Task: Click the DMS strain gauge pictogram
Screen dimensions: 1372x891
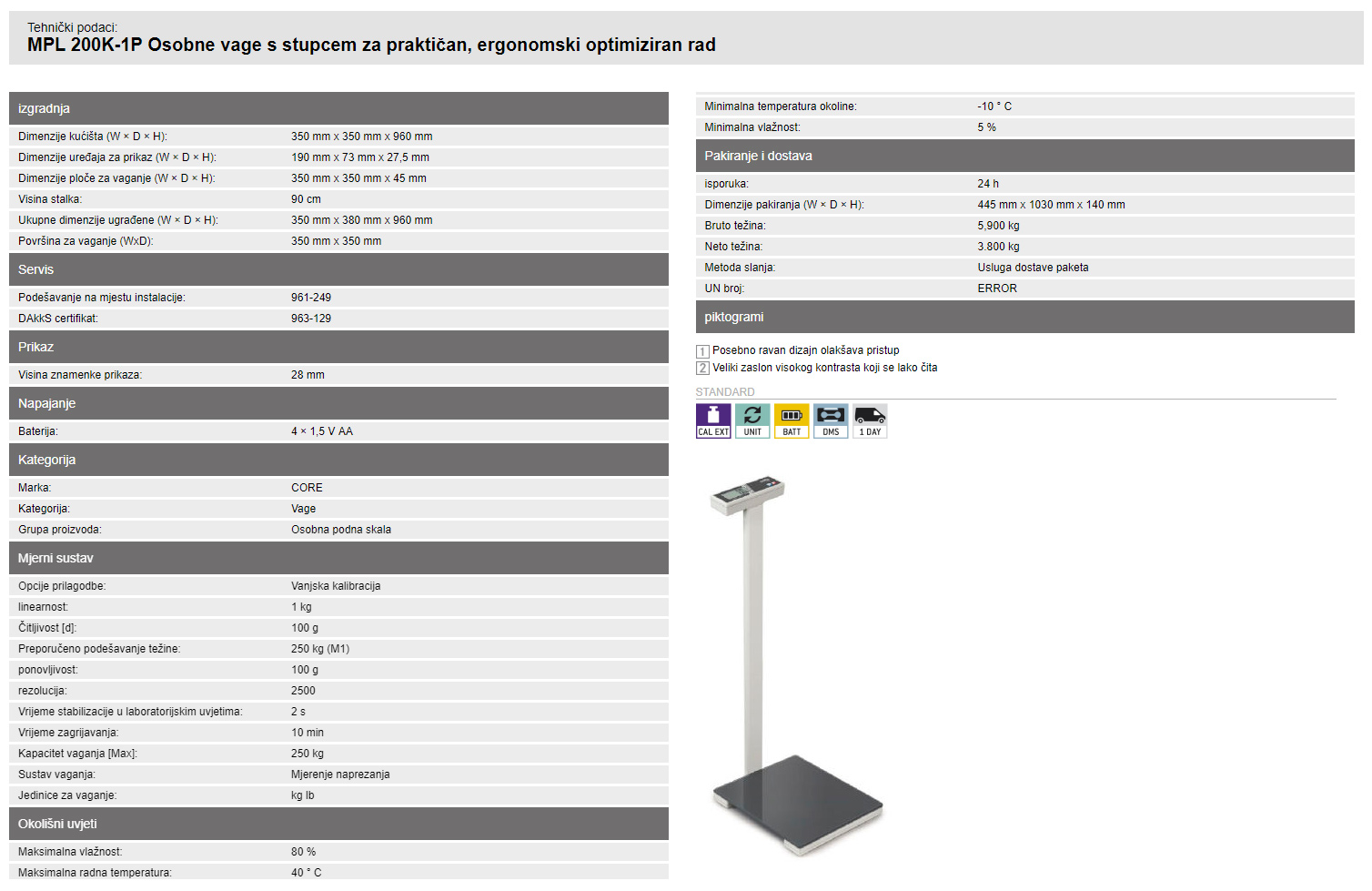Action: 831,420
